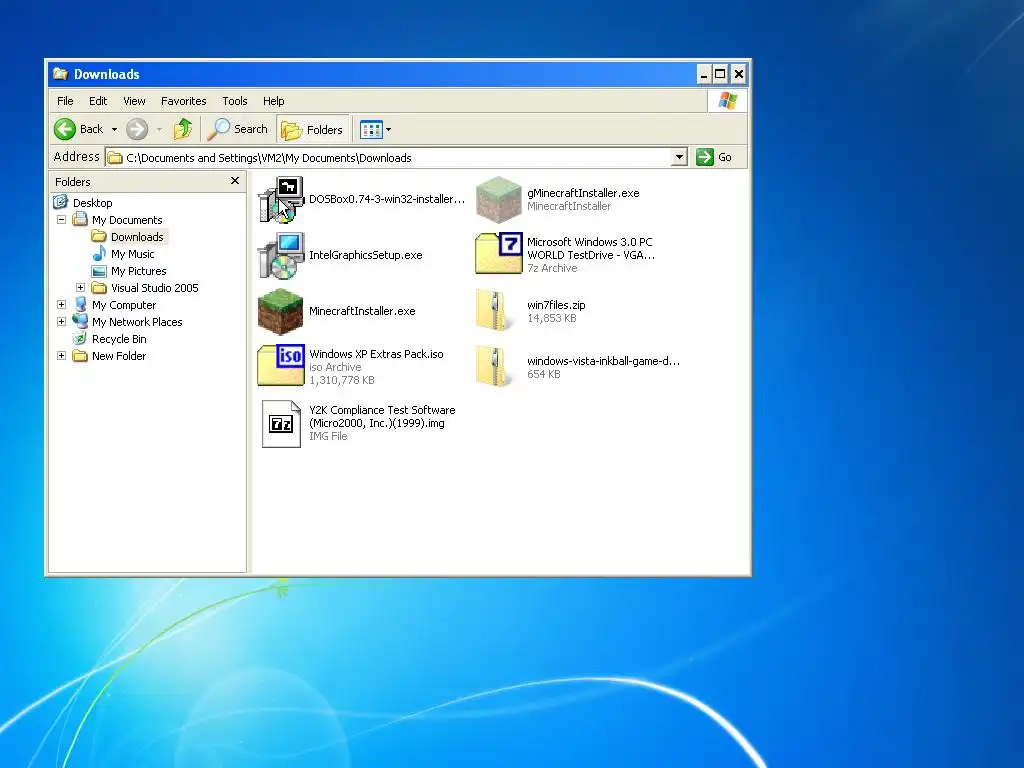Viewport: 1024px width, 768px height.
Task: Select the IntelGraphicsSetup.exe icon
Action: point(281,255)
